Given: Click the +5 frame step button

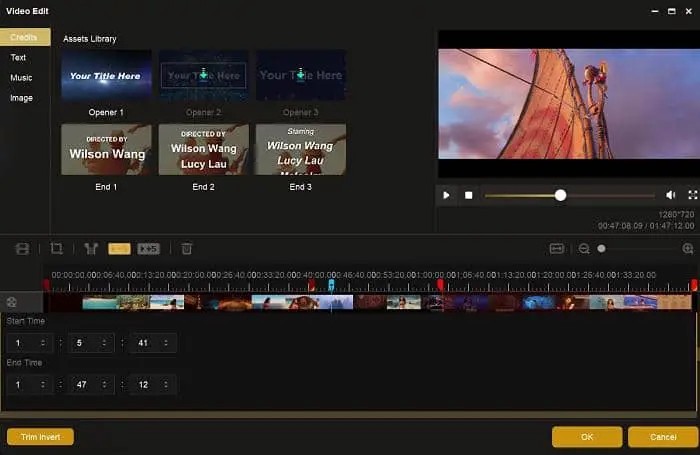Looking at the screenshot, I should 148,249.
